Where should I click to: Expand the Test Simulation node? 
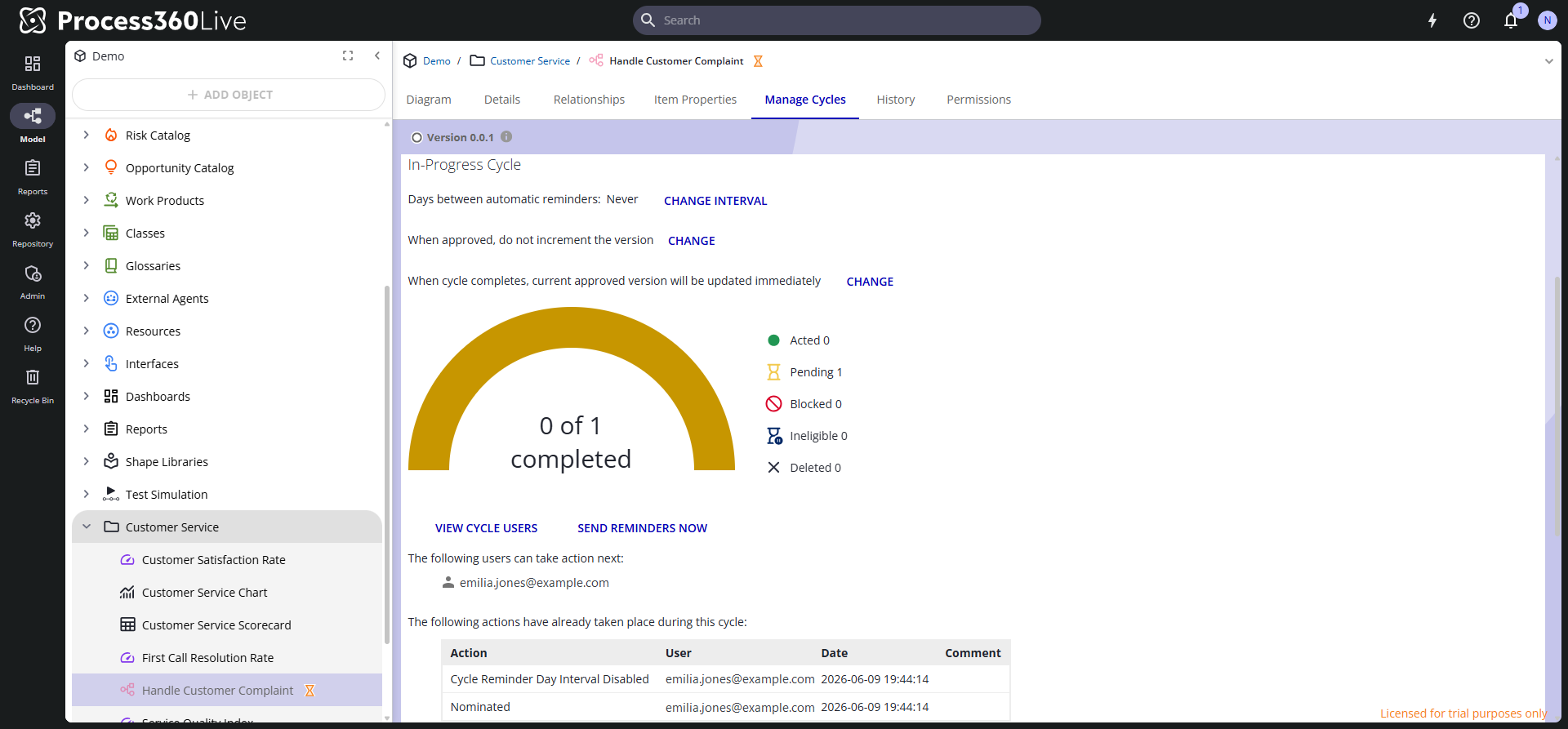(x=87, y=494)
